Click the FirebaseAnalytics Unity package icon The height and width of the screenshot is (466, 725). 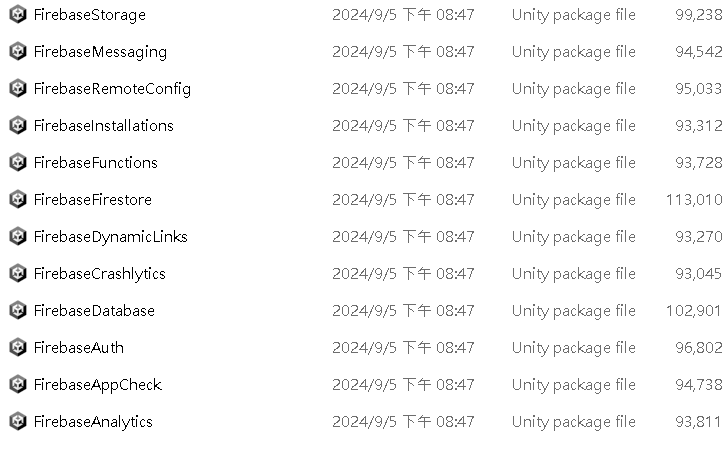[18, 421]
